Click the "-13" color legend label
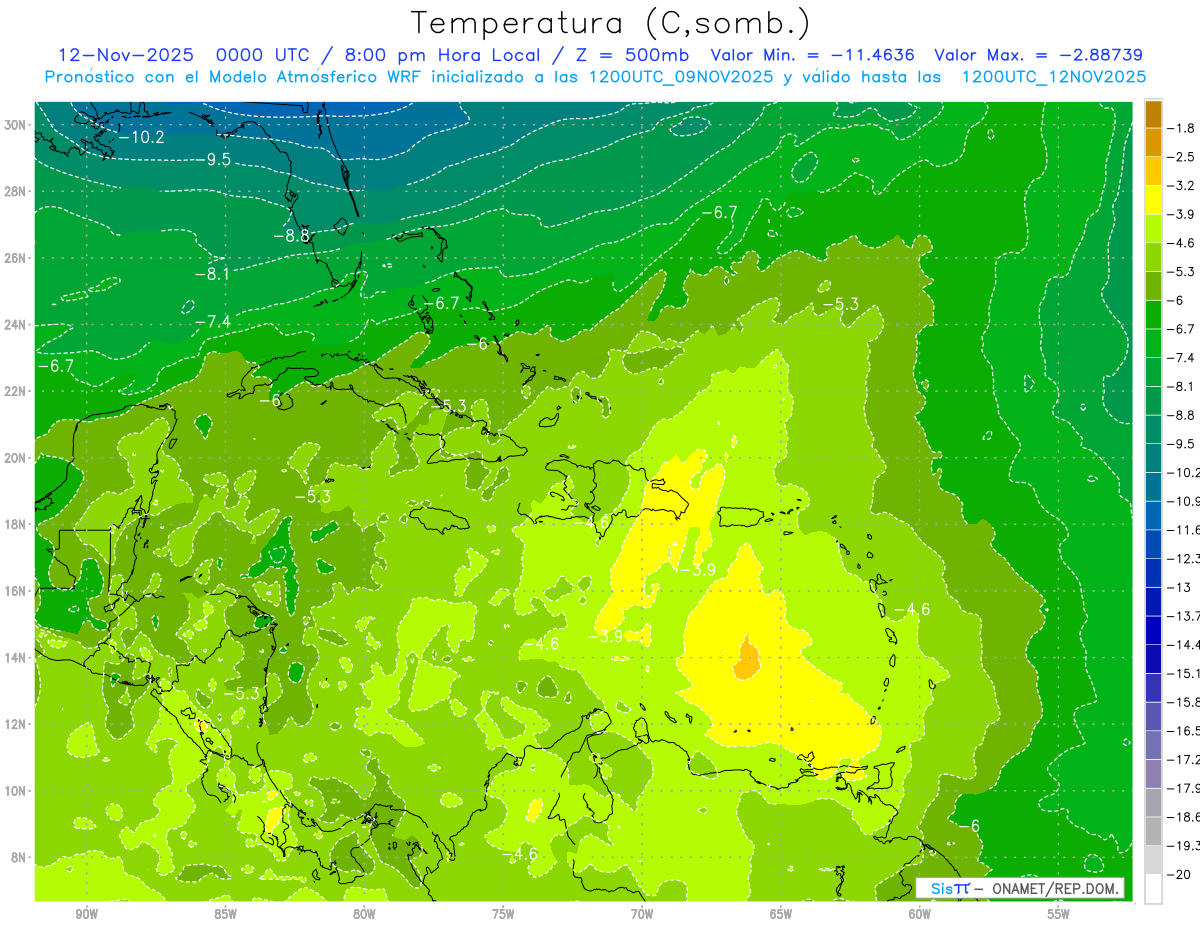 point(1179,587)
